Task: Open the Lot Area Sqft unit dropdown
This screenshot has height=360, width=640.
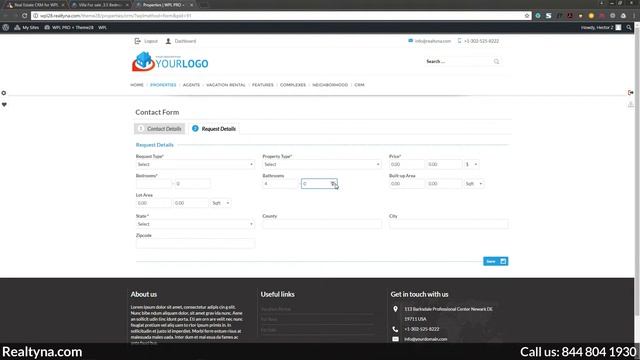Action: (x=221, y=203)
